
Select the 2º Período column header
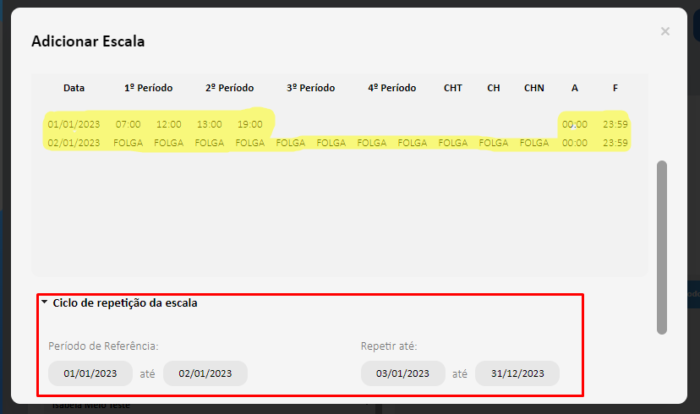point(229,88)
